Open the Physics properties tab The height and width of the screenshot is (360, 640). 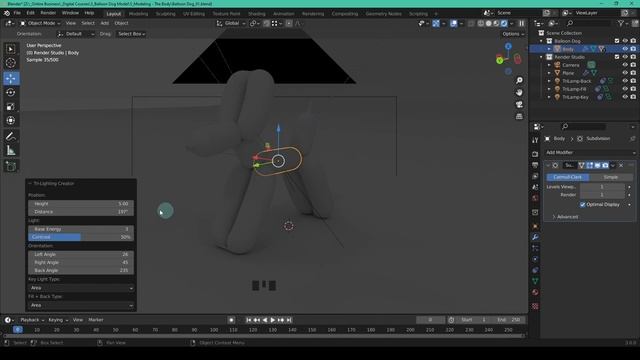coord(535,259)
